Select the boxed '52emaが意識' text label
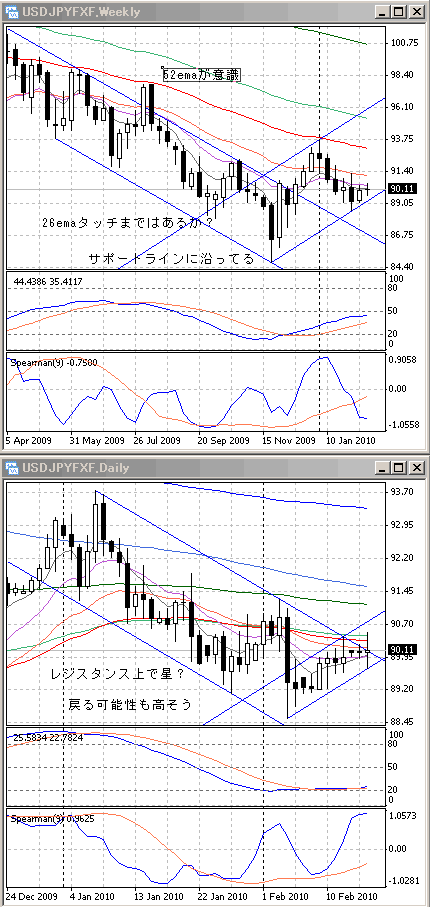 coord(201,74)
